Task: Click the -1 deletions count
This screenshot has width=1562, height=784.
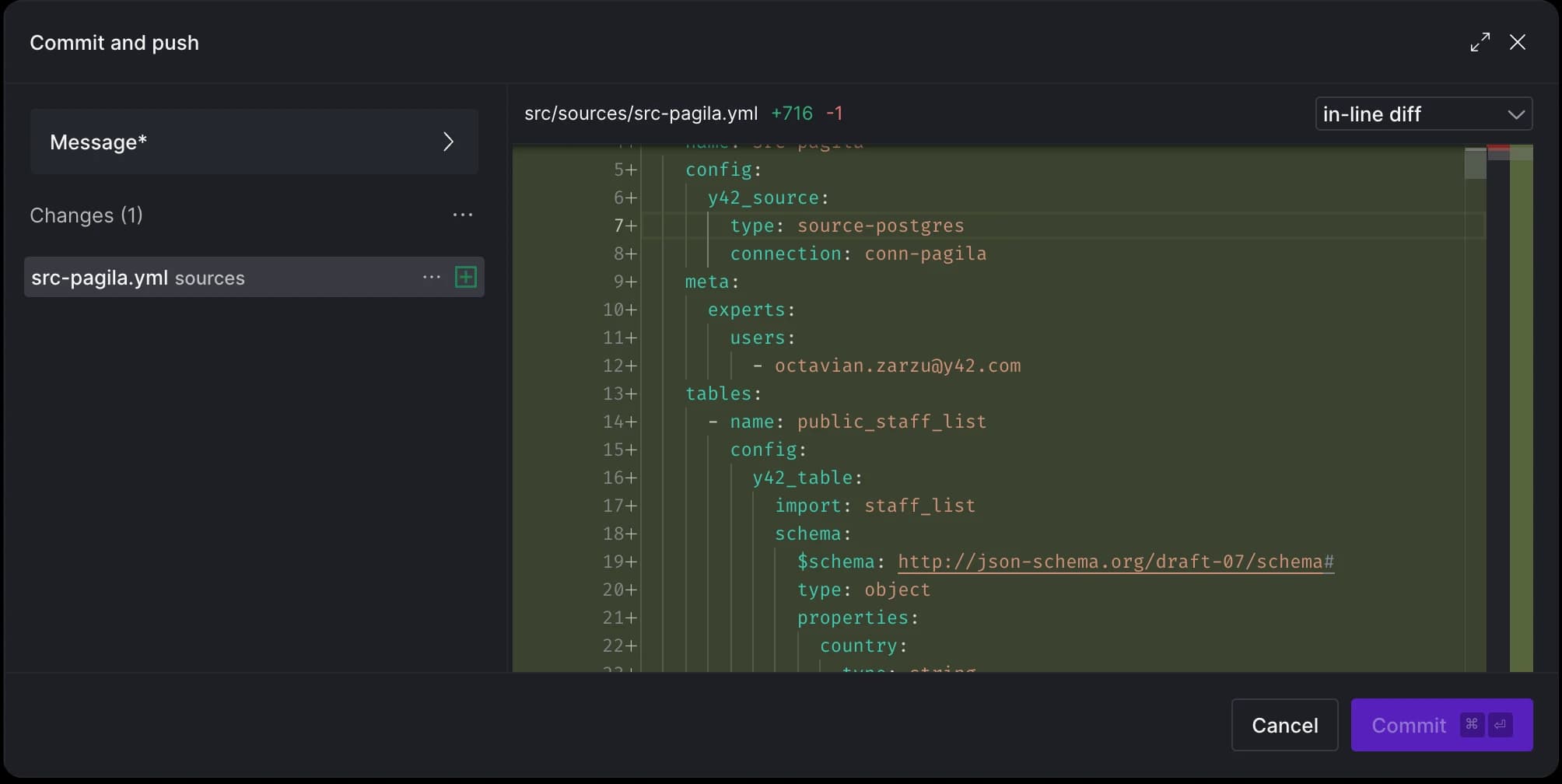Action: click(x=834, y=114)
